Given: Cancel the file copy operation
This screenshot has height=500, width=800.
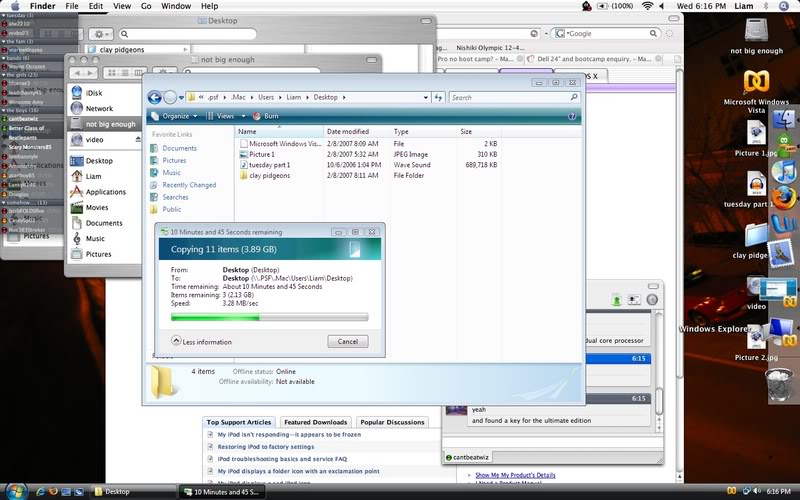Looking at the screenshot, I should (347, 341).
